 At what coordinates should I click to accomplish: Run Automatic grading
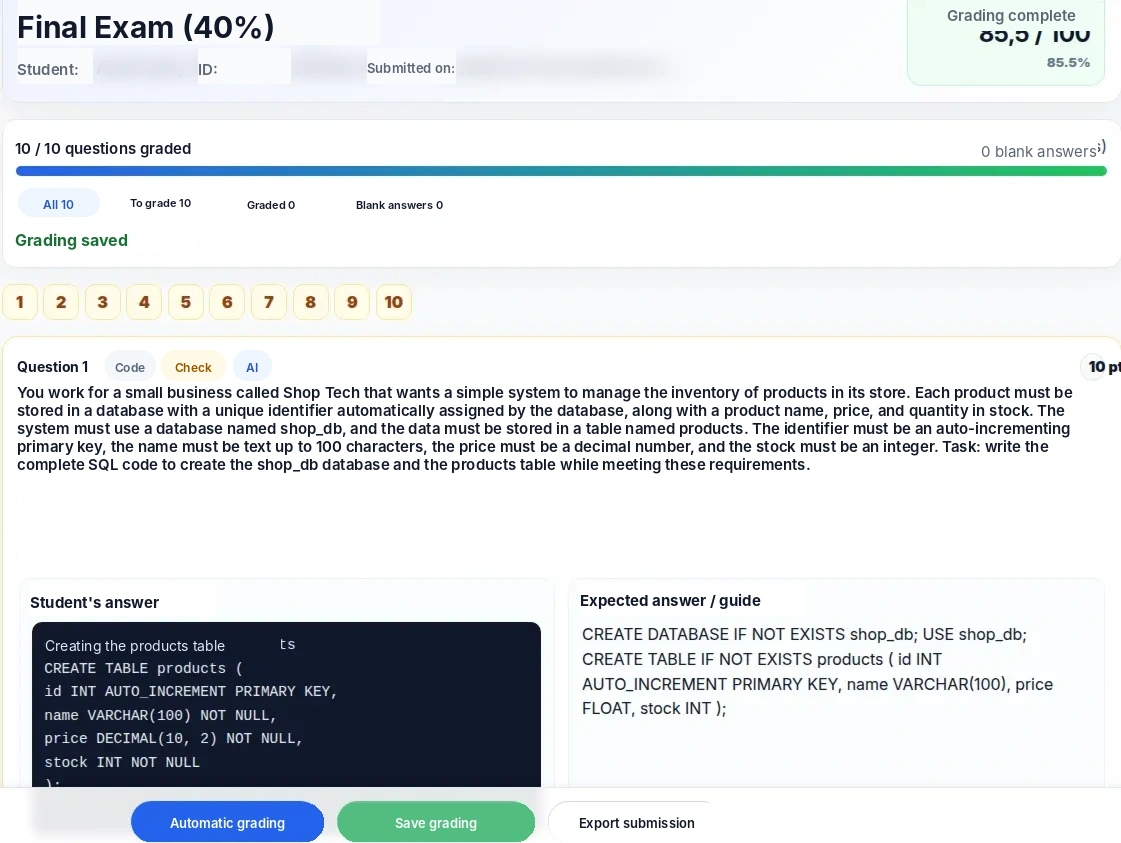(227, 822)
